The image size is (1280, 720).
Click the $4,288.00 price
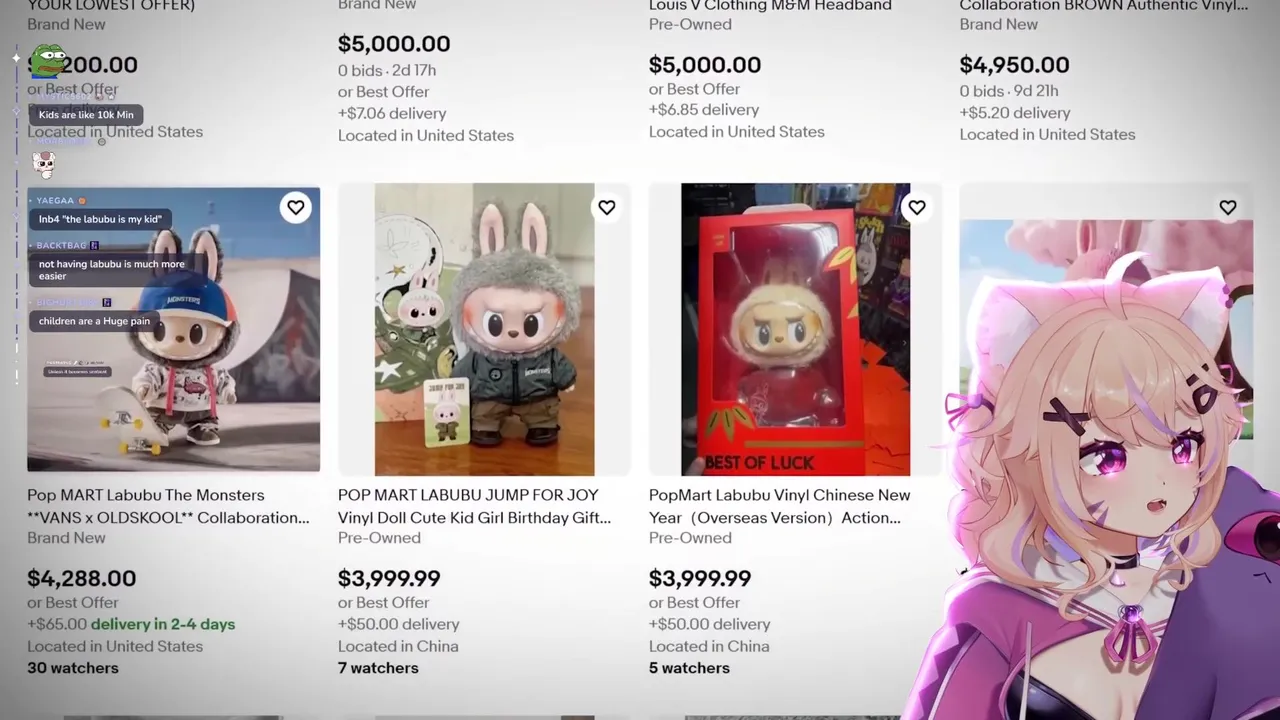point(81,578)
